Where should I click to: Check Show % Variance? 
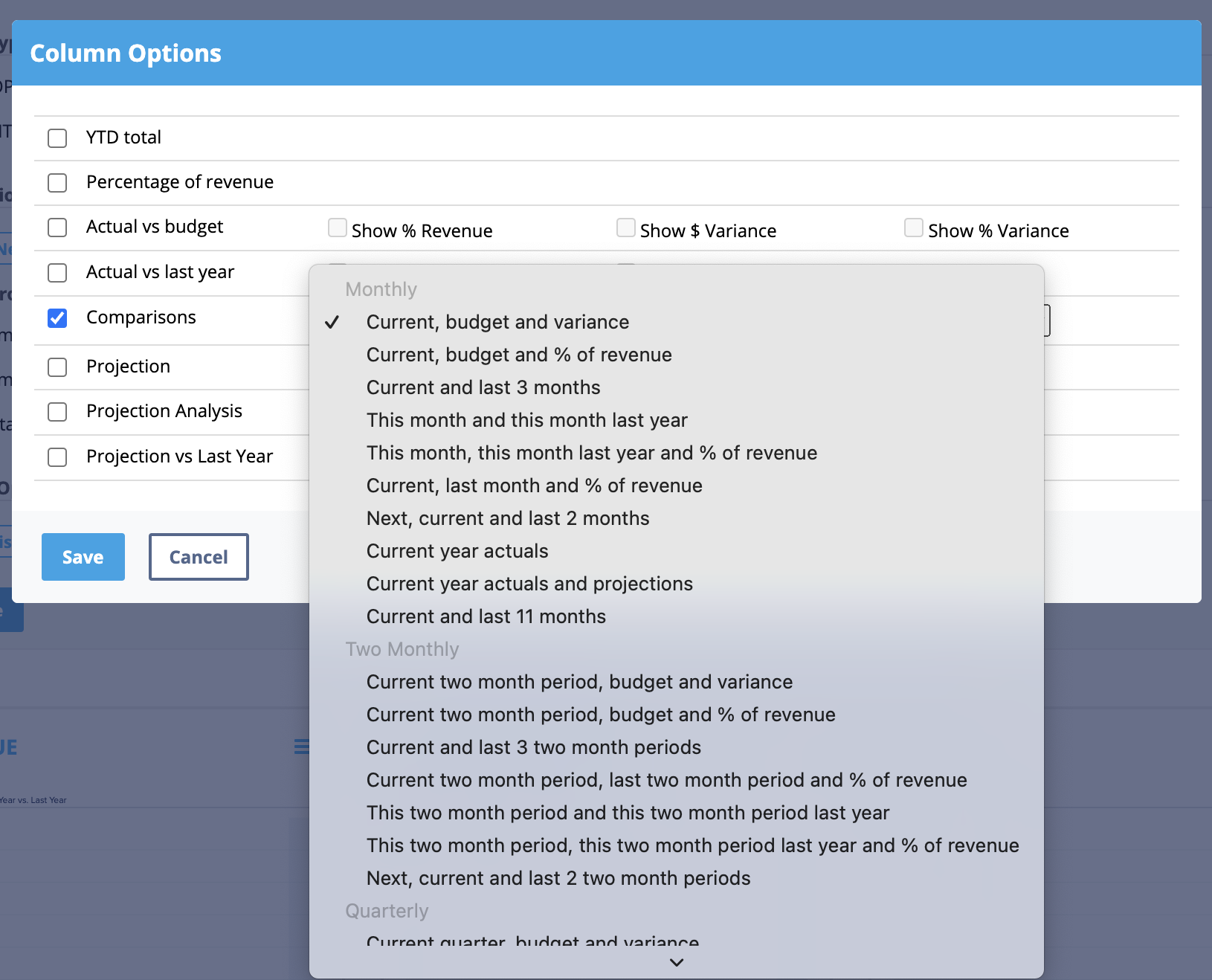(914, 228)
